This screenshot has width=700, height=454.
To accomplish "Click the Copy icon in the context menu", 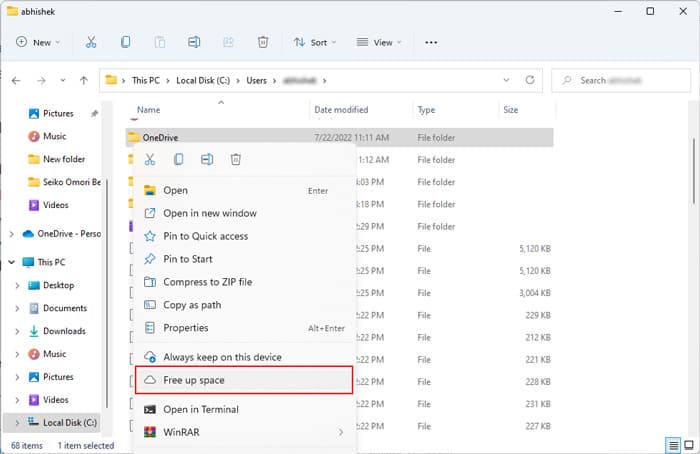I will tap(179, 159).
